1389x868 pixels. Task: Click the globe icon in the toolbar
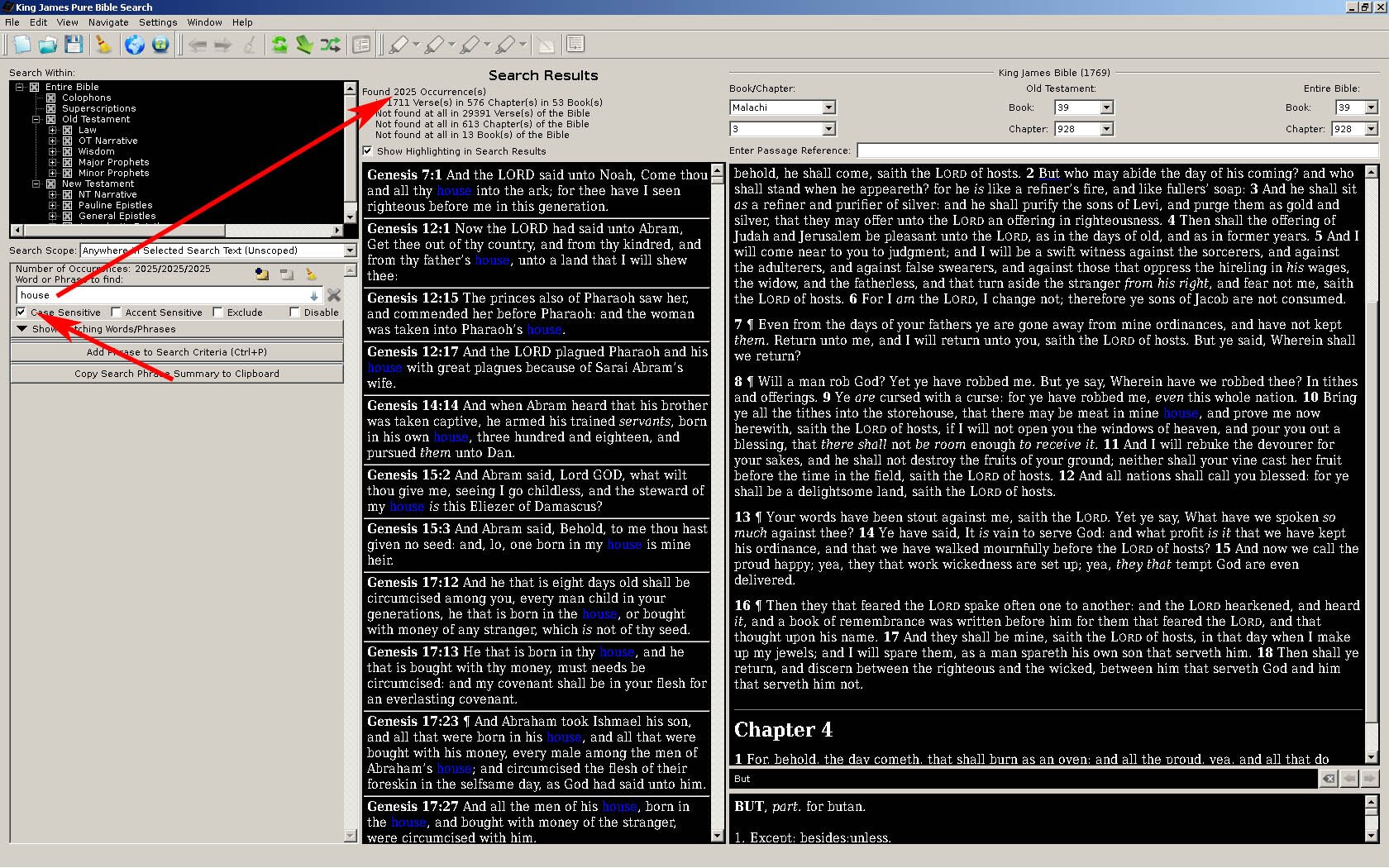[x=134, y=45]
